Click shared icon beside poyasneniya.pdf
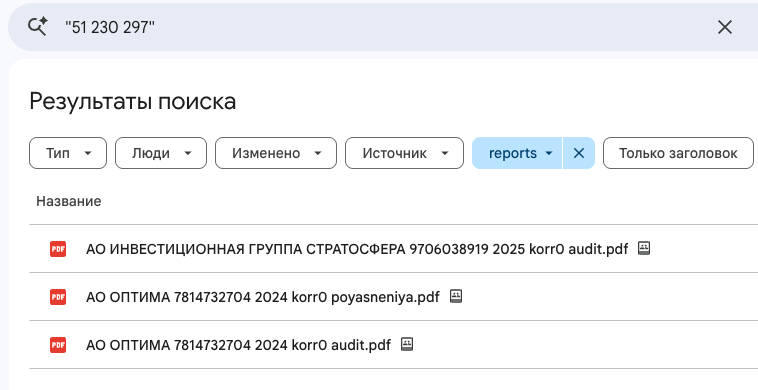The height and width of the screenshot is (390, 758). click(456, 296)
